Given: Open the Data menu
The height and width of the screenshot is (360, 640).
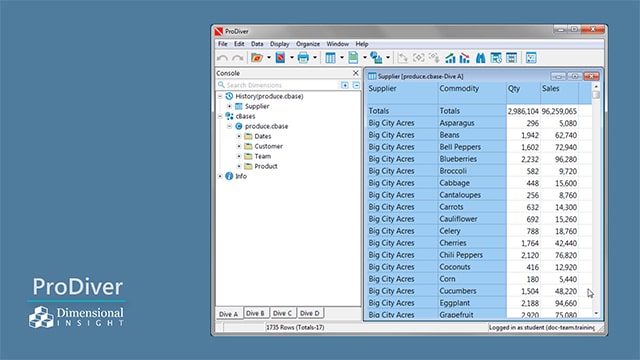Looking at the screenshot, I should click(x=257, y=44).
